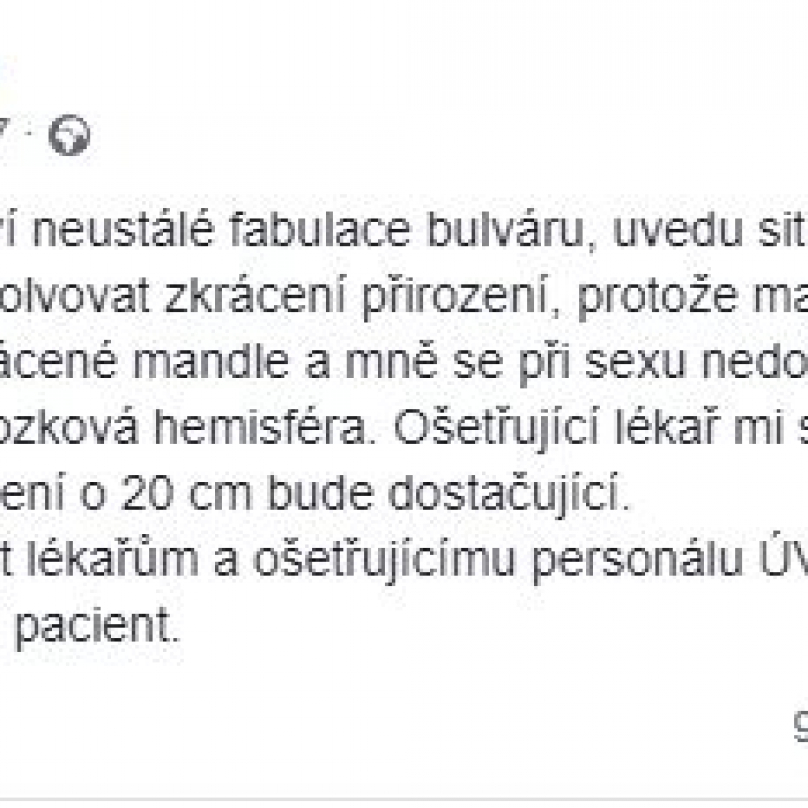Click the word "hemisféra"
Screen dimensions: 808x808
click(x=260, y=429)
